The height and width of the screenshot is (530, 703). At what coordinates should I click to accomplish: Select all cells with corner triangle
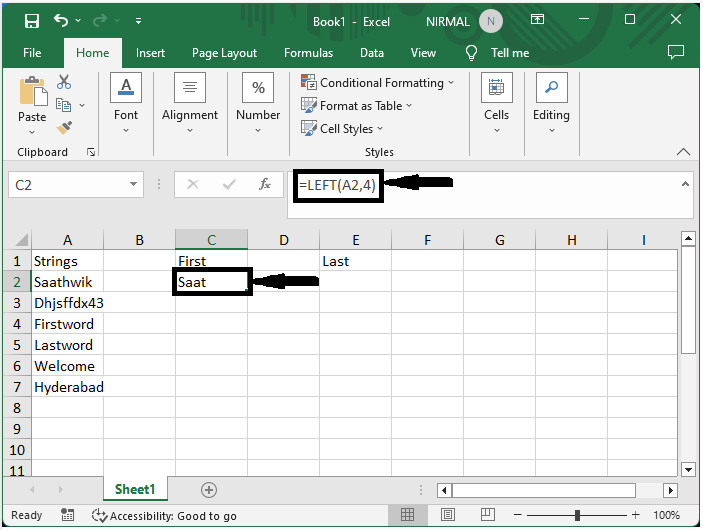click(x=21, y=240)
